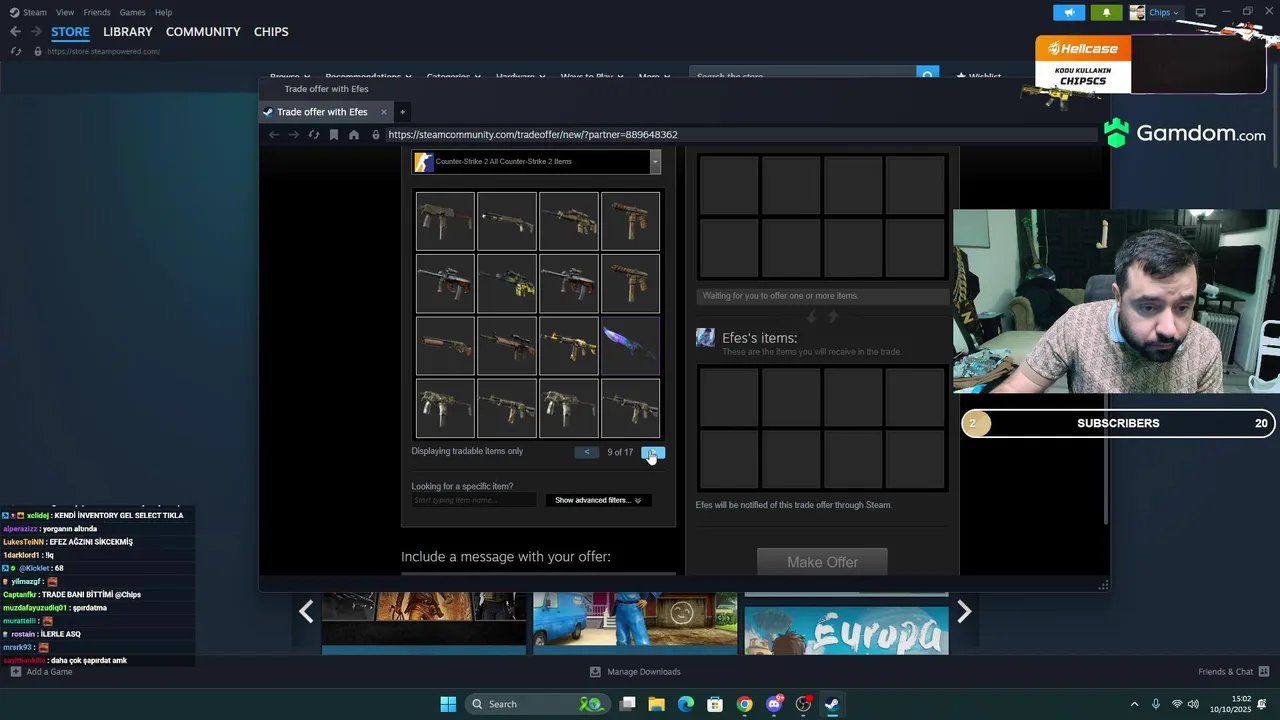Click the microphone tray icon

(1156, 704)
